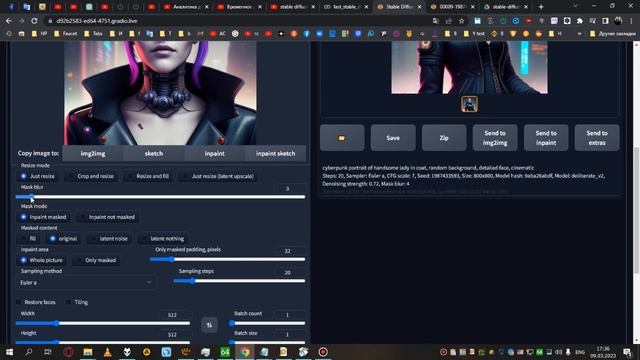
Task: Open the Chrome profile avatar
Action: pos(618,21)
